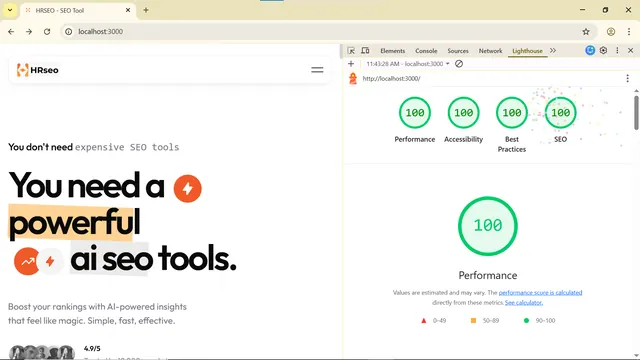
Task: Click the highlighted word 'powerful'
Action: coord(74,223)
